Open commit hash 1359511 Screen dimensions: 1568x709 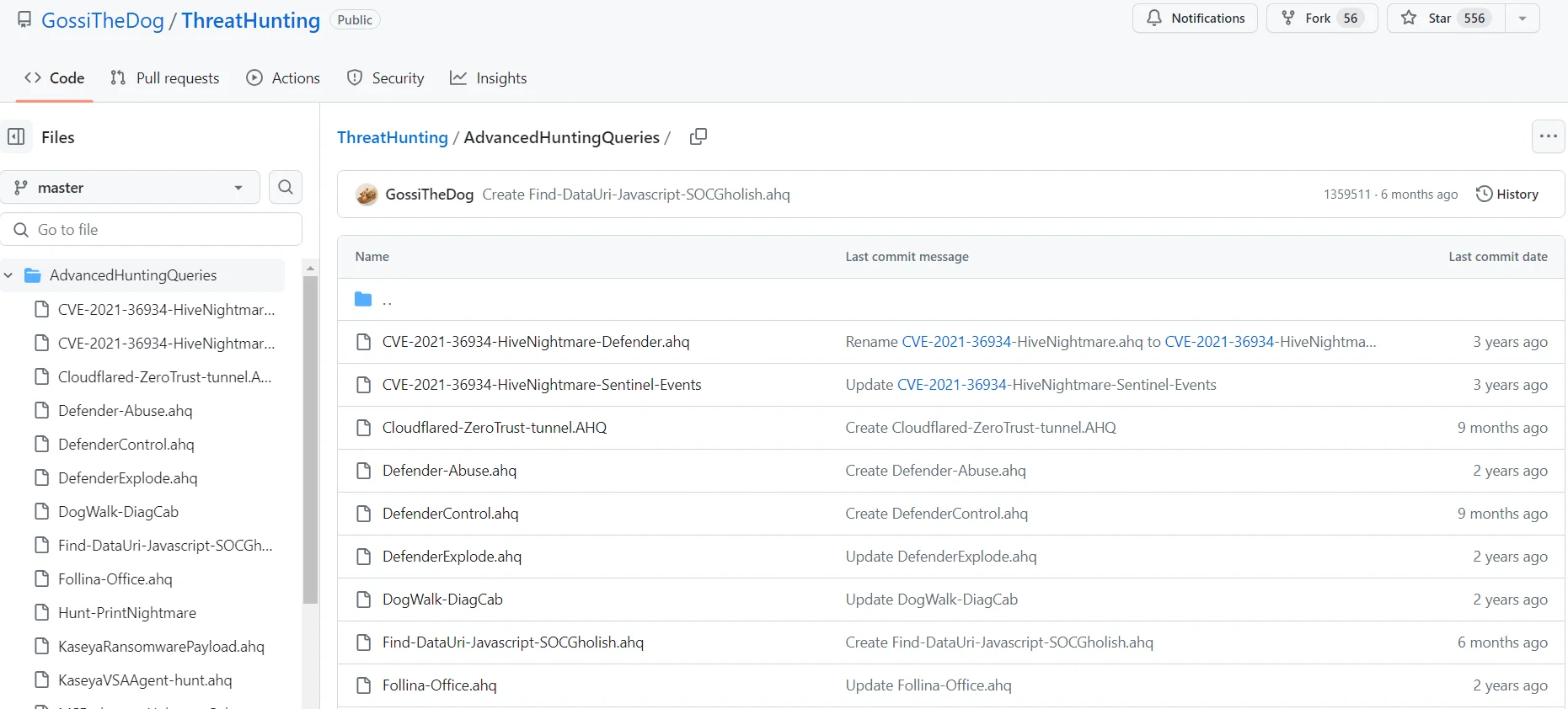pyautogui.click(x=1346, y=195)
